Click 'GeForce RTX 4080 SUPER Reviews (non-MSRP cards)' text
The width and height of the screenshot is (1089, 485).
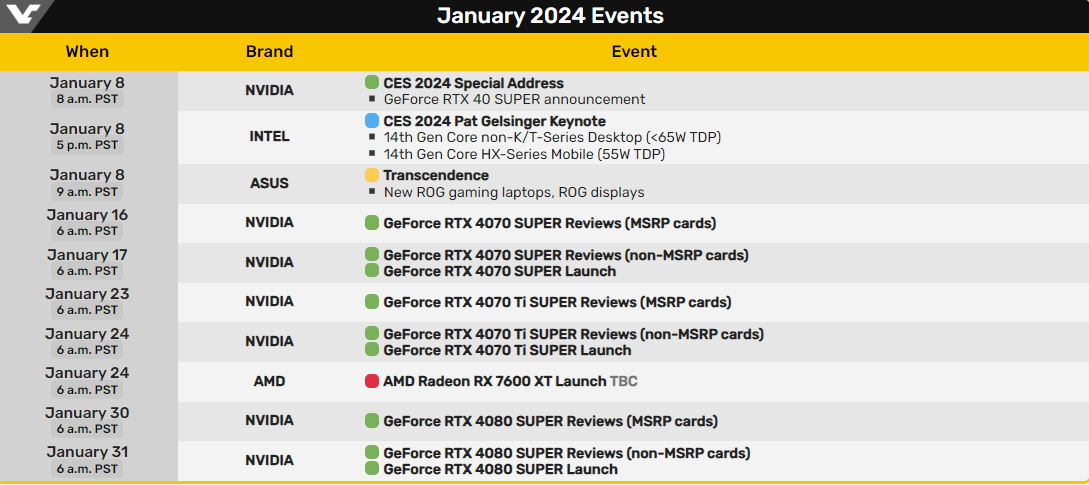(x=567, y=453)
